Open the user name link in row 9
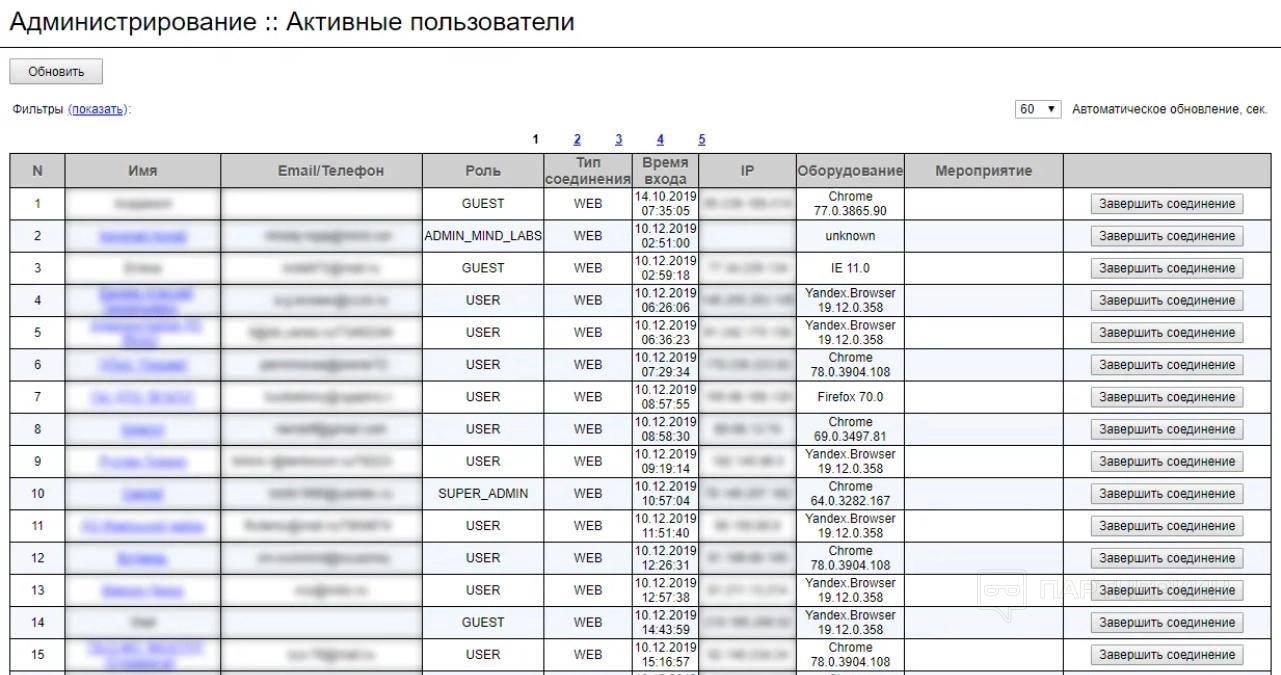 coord(142,461)
